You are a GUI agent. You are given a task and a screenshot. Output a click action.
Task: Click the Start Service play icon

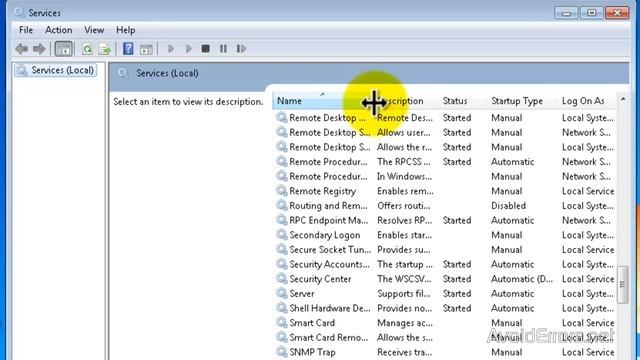(171, 49)
